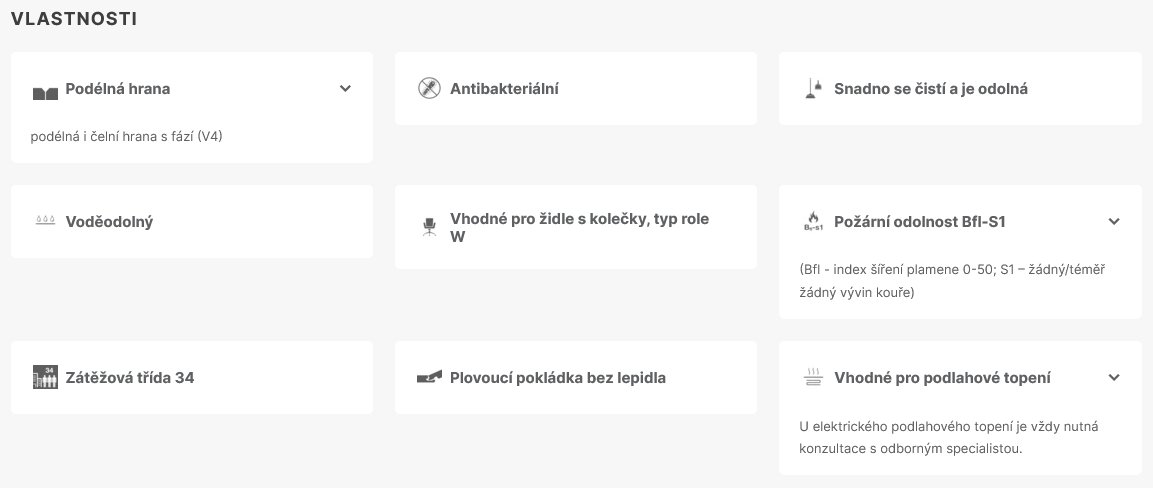
Task: Click the office chair with castors icon
Action: tap(429, 227)
